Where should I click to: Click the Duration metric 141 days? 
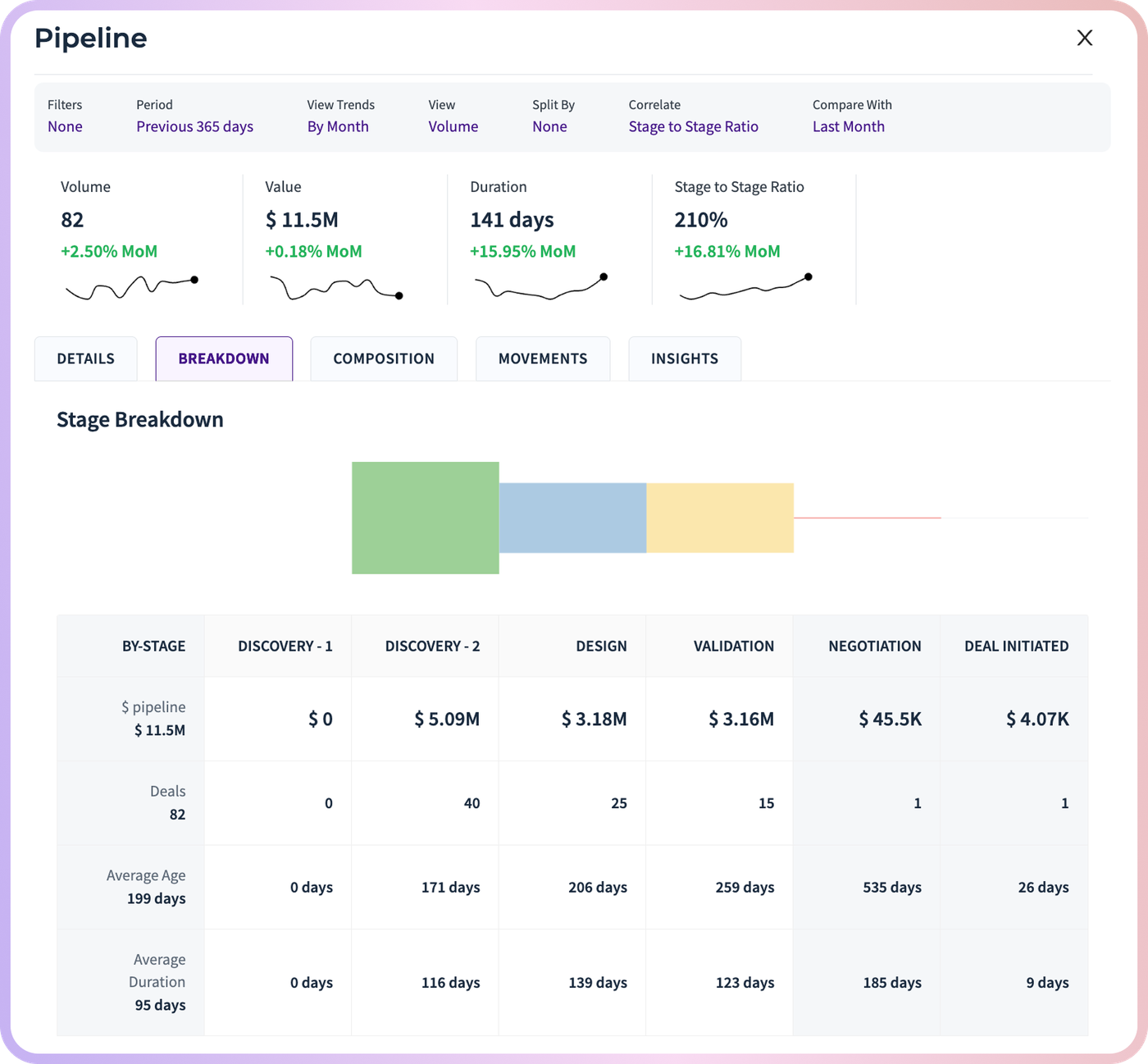512,220
